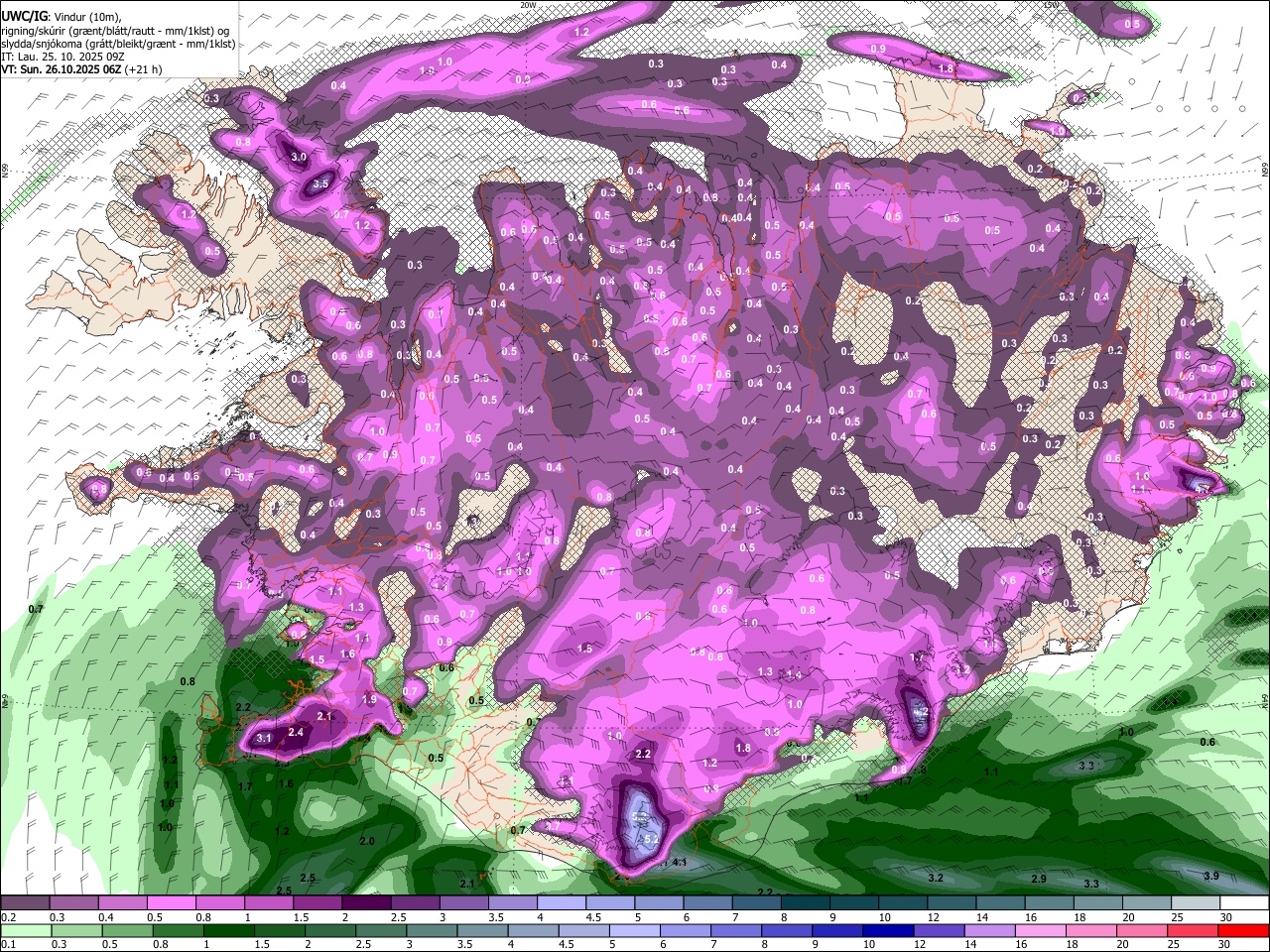This screenshot has width=1270, height=952.
Task: Click the 15W longitude label
Action: (x=1051, y=5)
